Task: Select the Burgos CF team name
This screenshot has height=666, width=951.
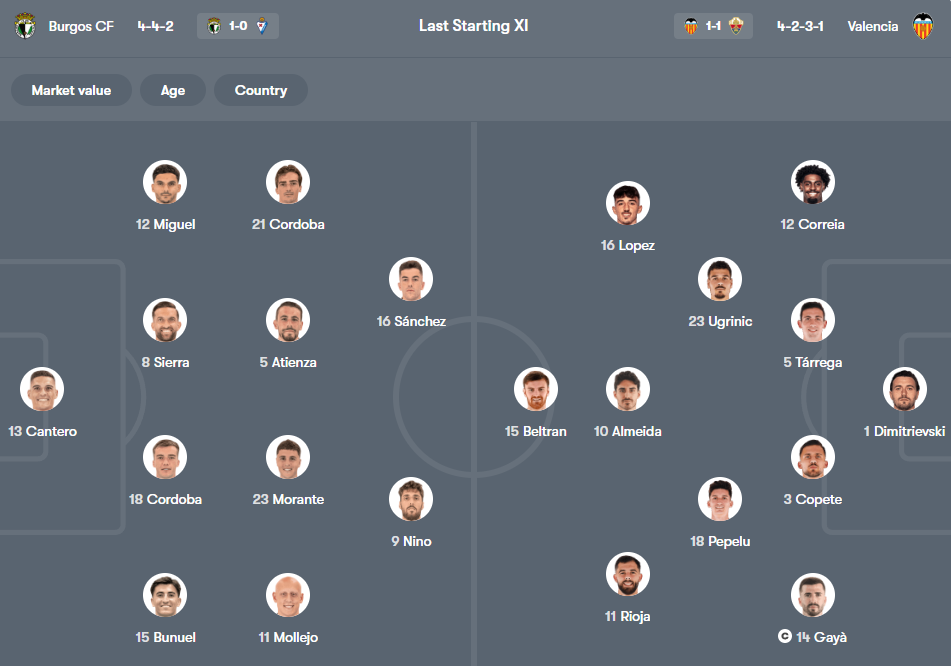Action: click(x=81, y=26)
